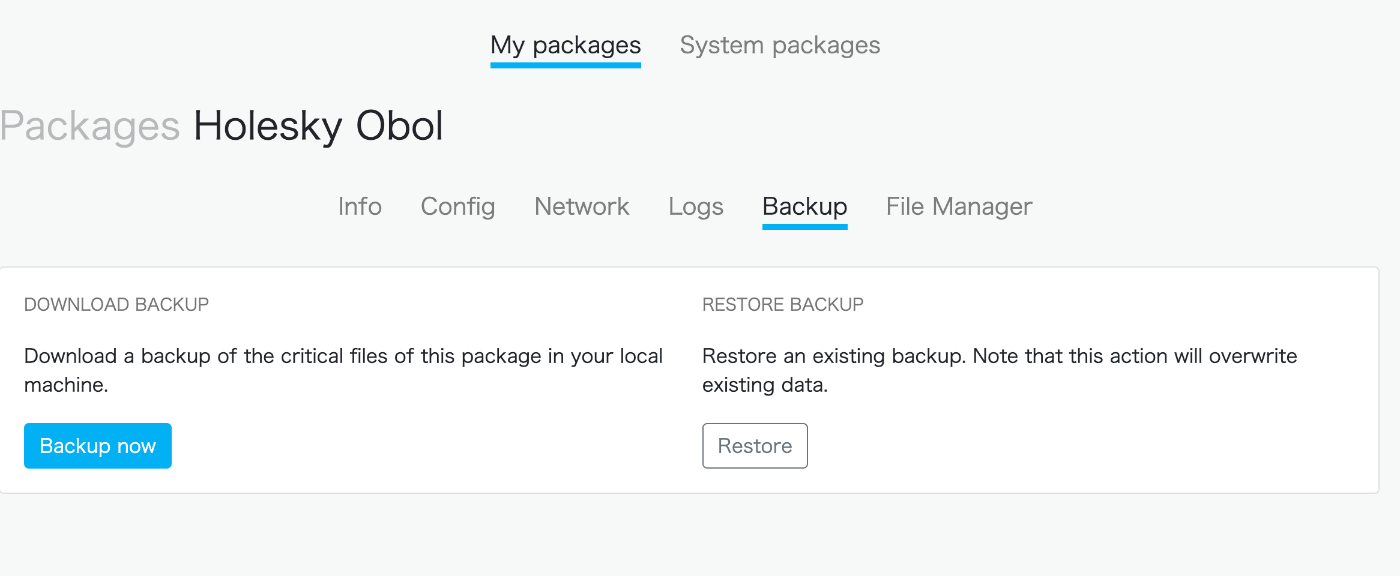
Task: Click the Restore button
Action: point(755,446)
